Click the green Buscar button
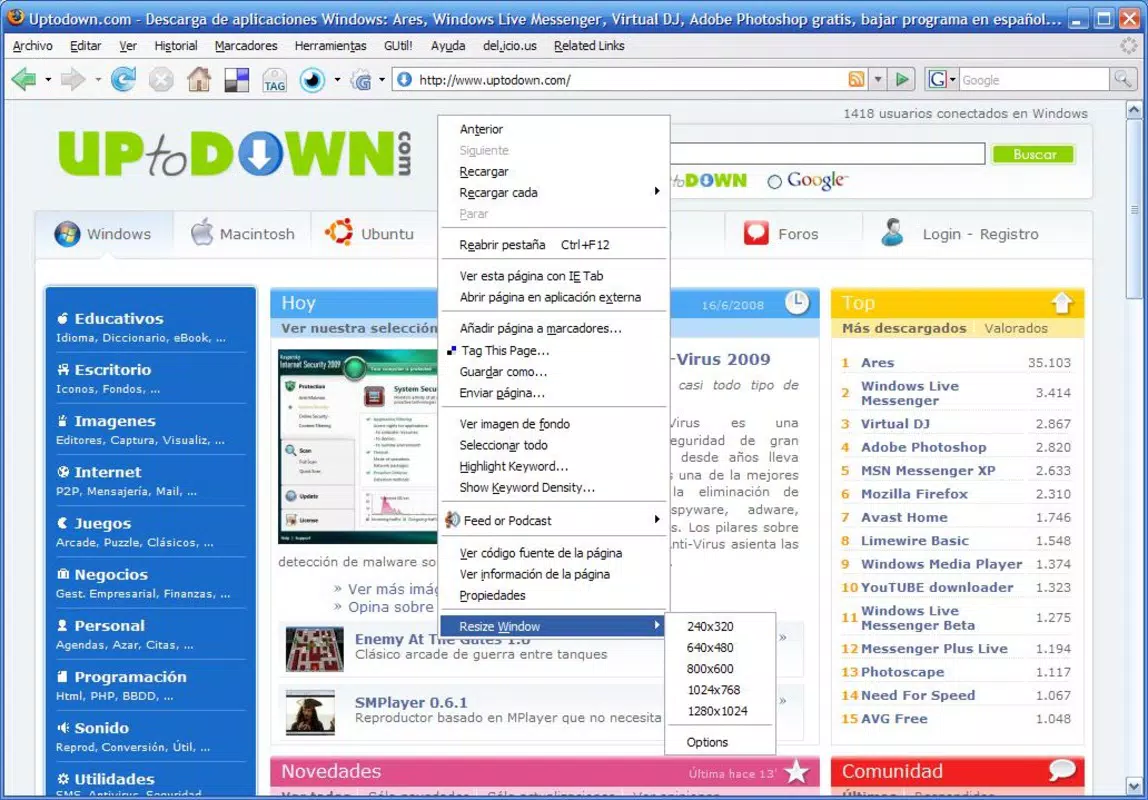The image size is (1148, 800). pos(1034,154)
